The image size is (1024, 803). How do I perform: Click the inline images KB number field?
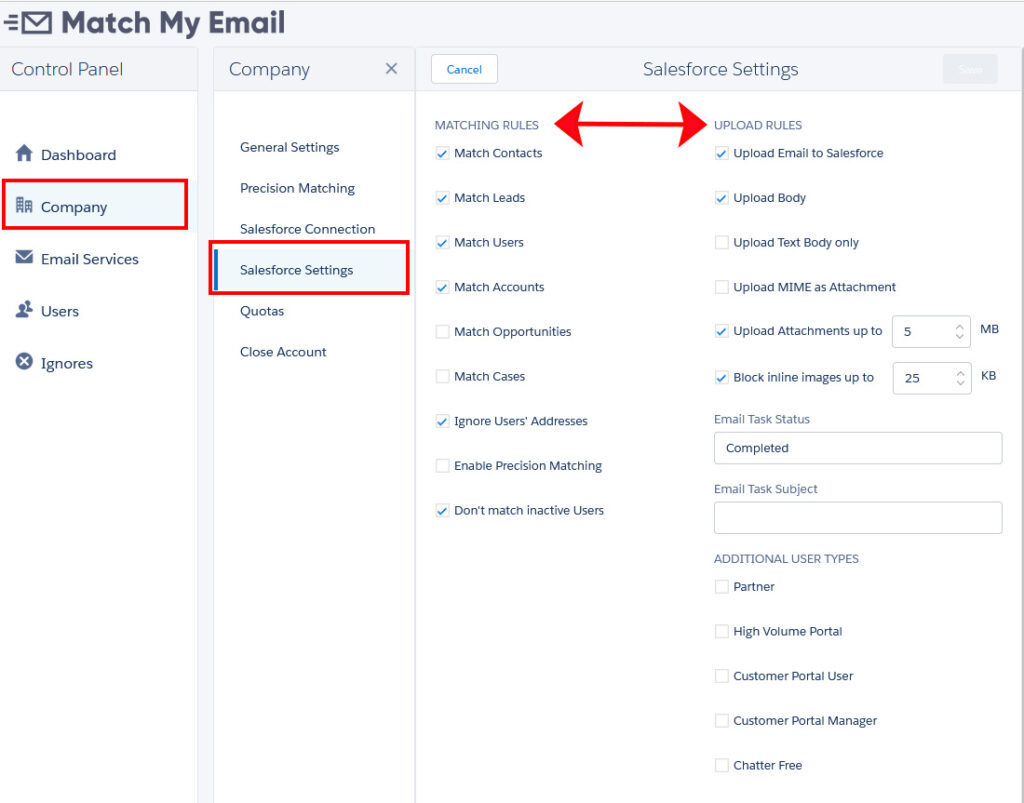[x=932, y=378]
